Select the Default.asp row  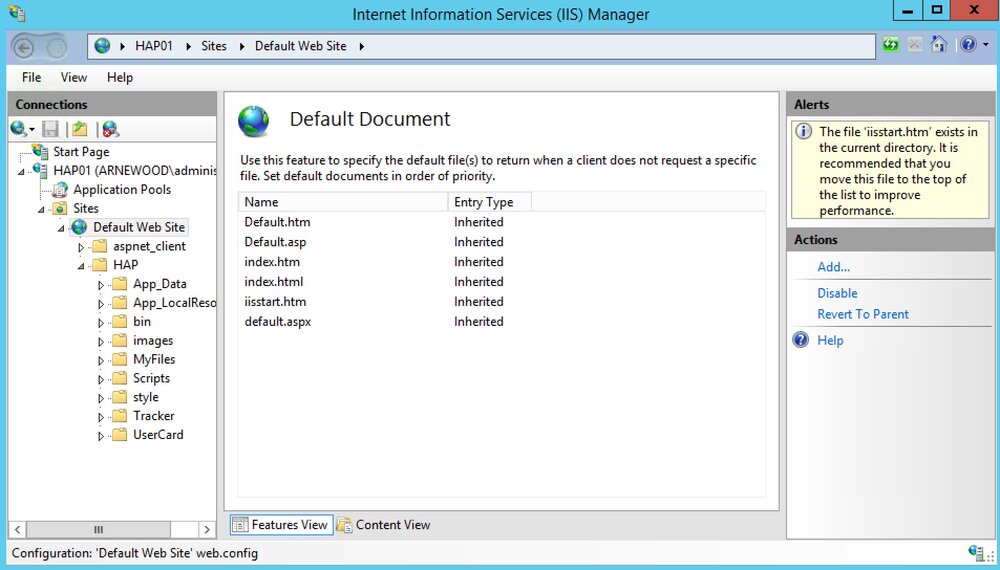point(501,242)
